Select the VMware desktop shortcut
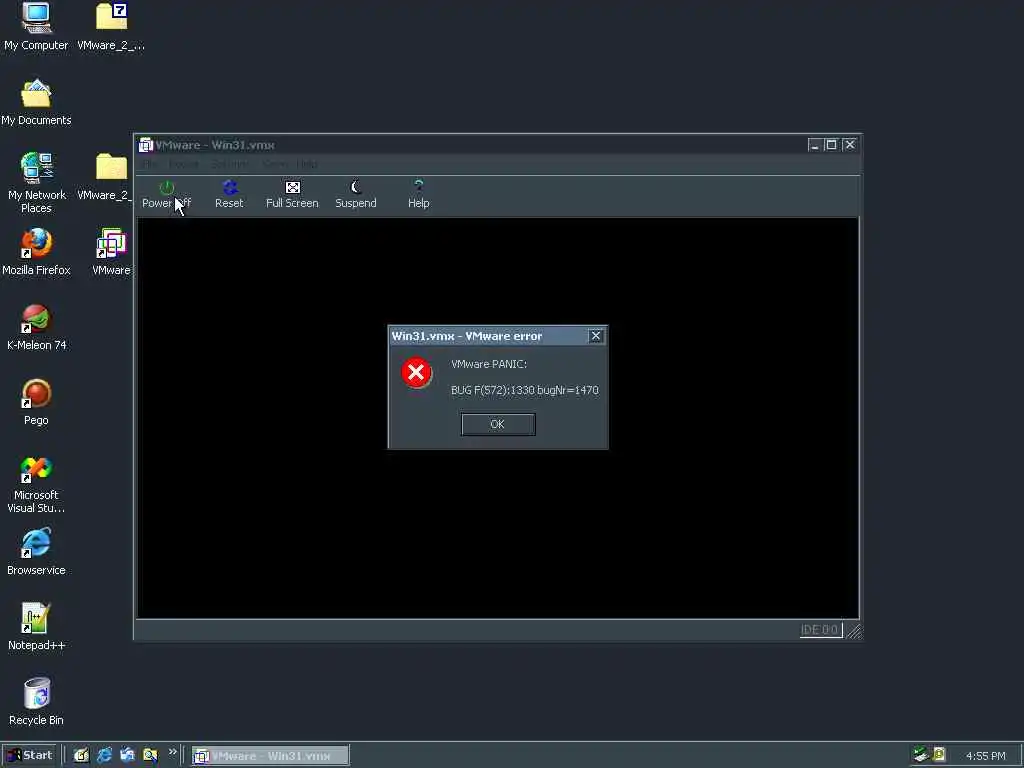Image resolution: width=1024 pixels, height=768 pixels. coord(111,252)
